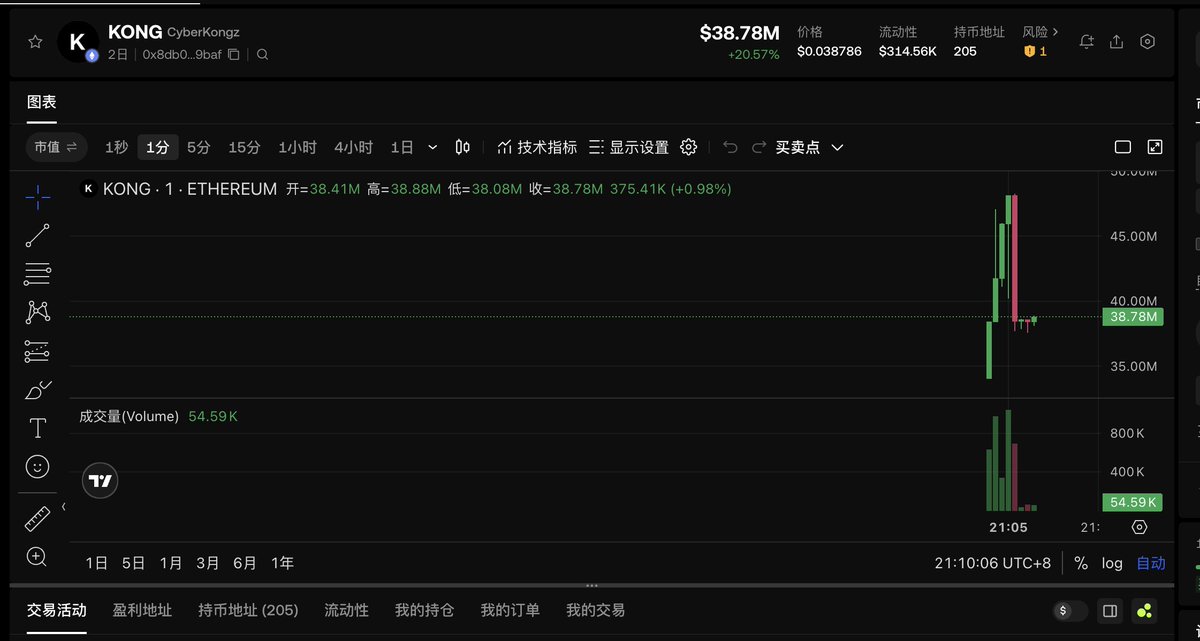Expand the chart to fullscreen

coord(1155,147)
